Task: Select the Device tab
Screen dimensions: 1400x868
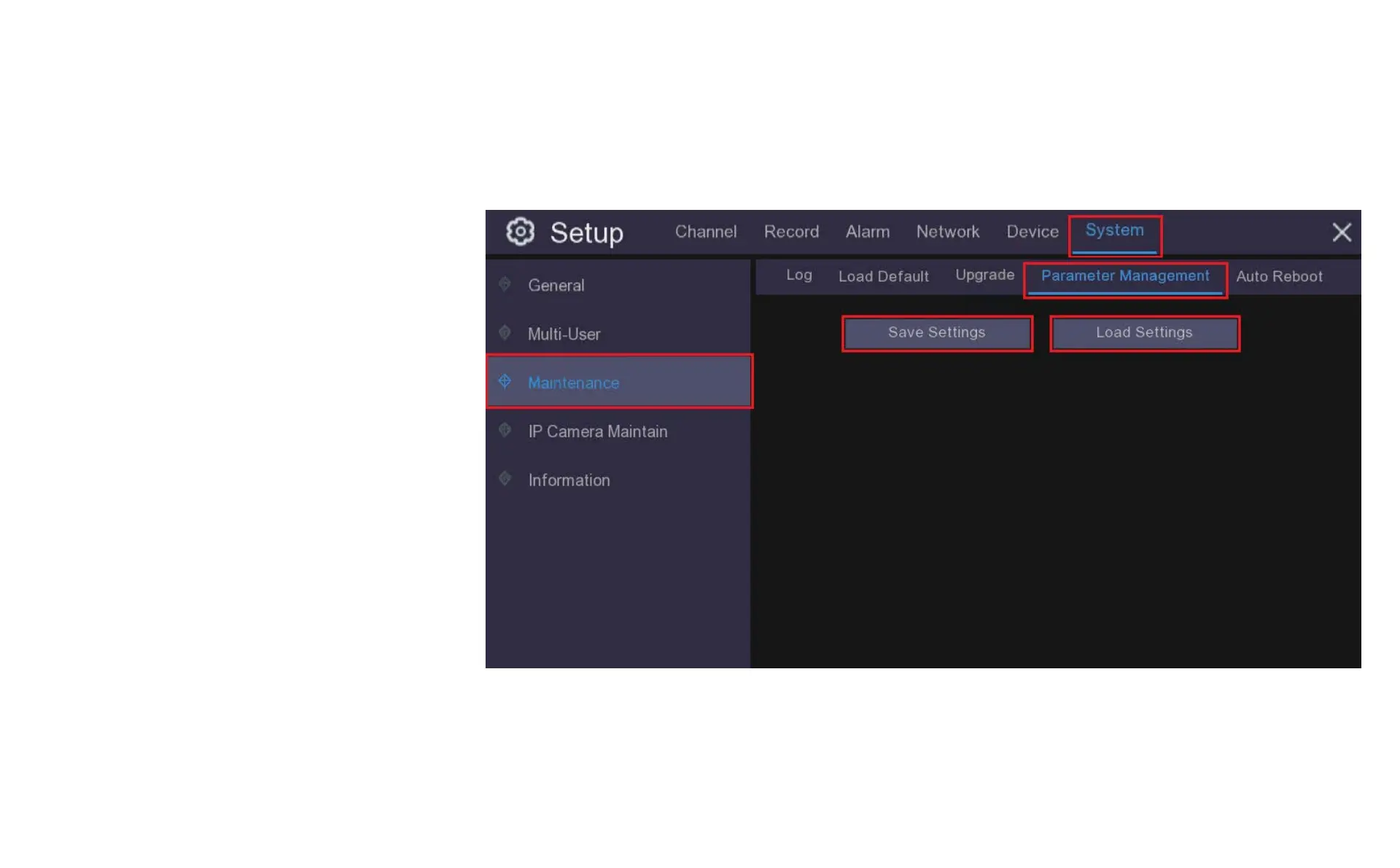Action: (x=1032, y=232)
